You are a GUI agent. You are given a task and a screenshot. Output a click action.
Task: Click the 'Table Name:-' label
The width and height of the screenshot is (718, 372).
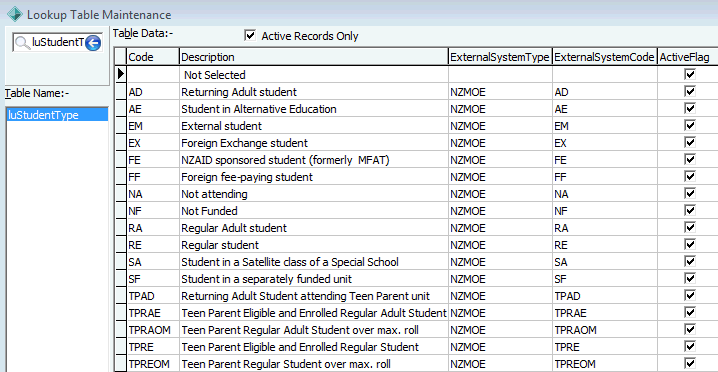37,93
